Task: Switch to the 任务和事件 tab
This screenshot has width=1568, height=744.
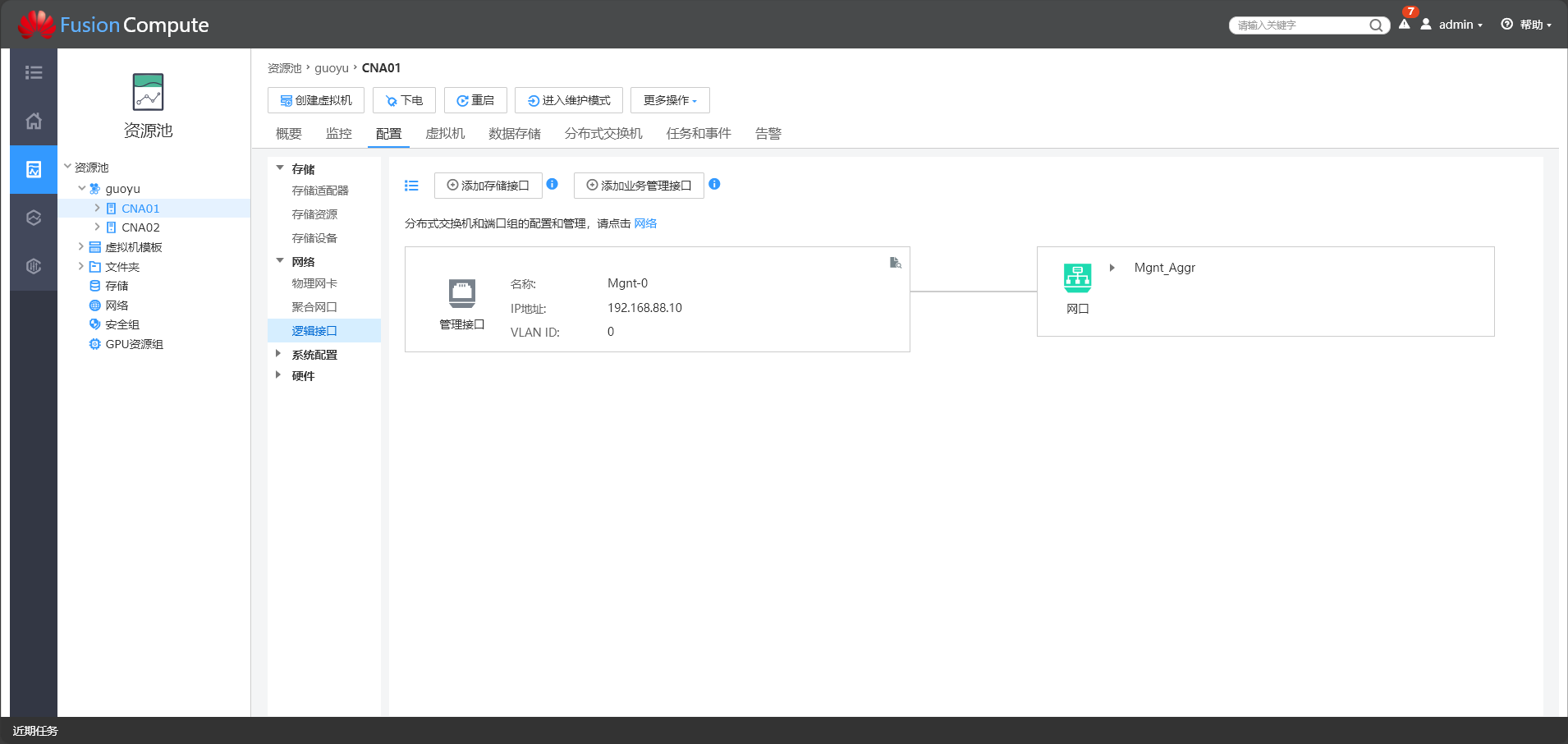Action: pos(699,133)
